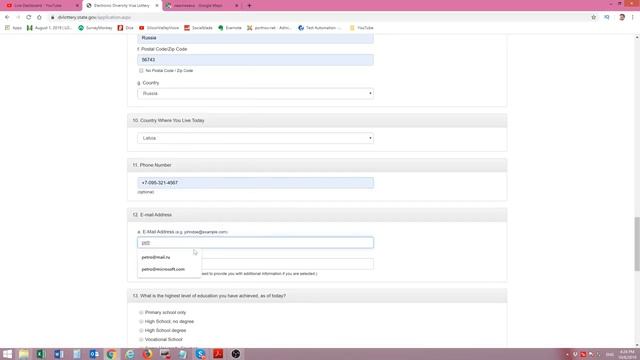Click the E-Mail Address input field
This screenshot has width=640, height=360.
click(x=256, y=242)
